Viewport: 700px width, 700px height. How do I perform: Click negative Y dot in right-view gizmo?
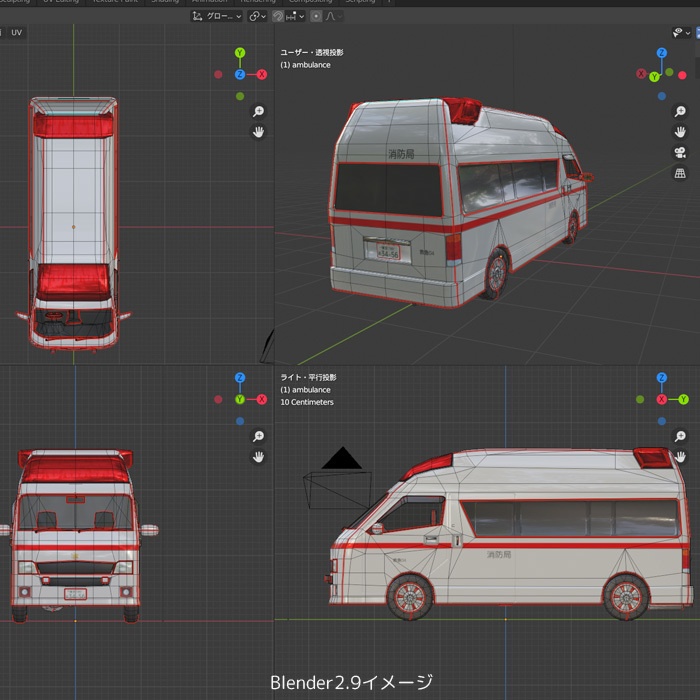tap(640, 400)
